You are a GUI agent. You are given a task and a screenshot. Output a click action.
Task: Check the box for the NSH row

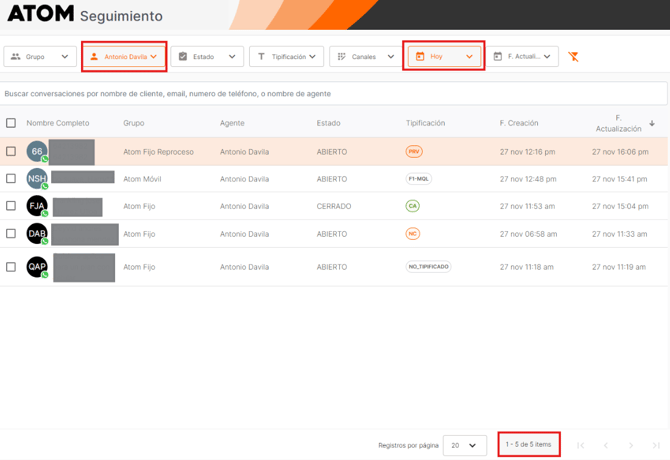(x=11, y=179)
